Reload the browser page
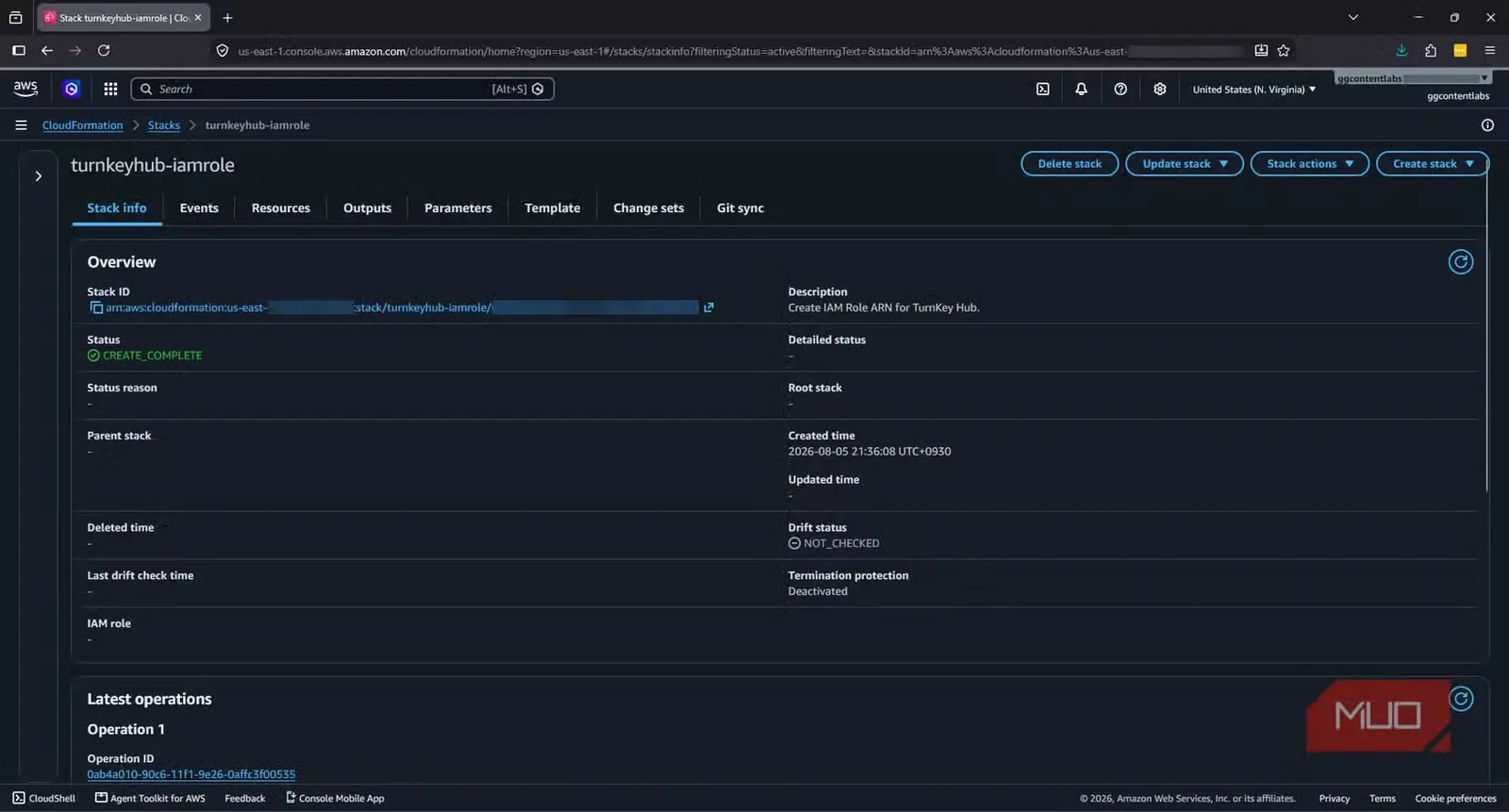The width and height of the screenshot is (1509, 812). pyautogui.click(x=104, y=51)
